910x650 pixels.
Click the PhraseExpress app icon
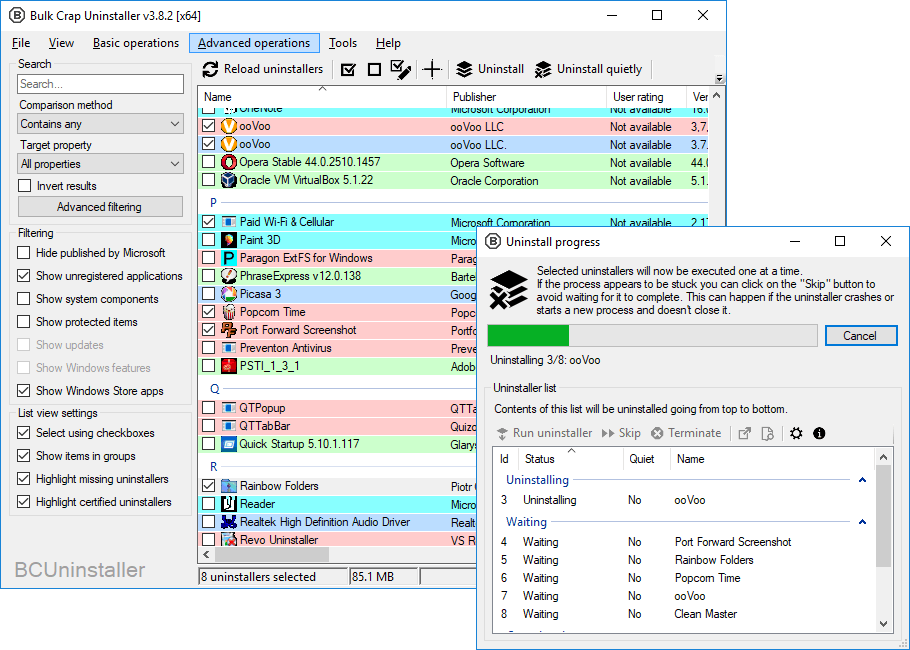229,276
